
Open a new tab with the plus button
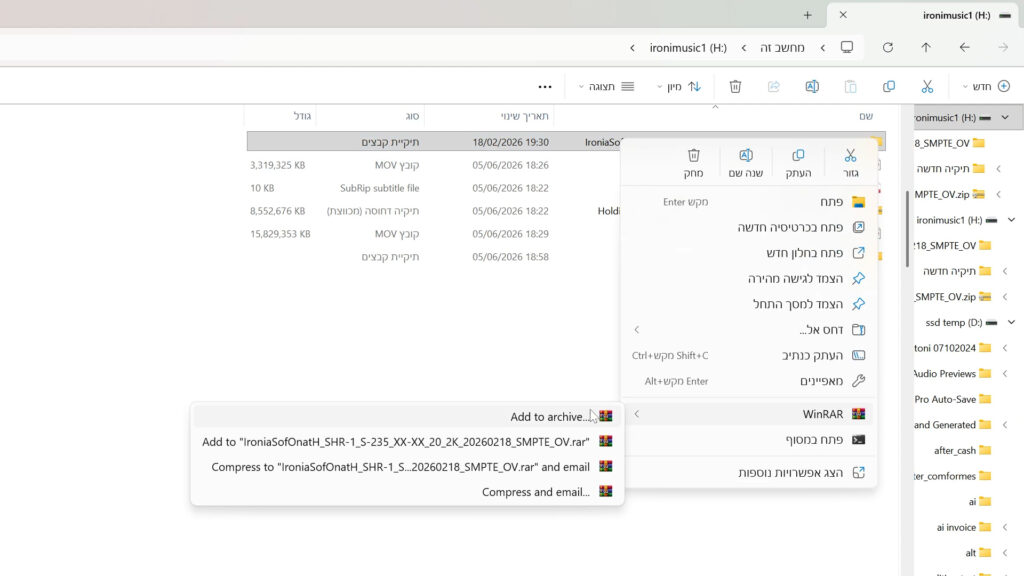tap(807, 15)
